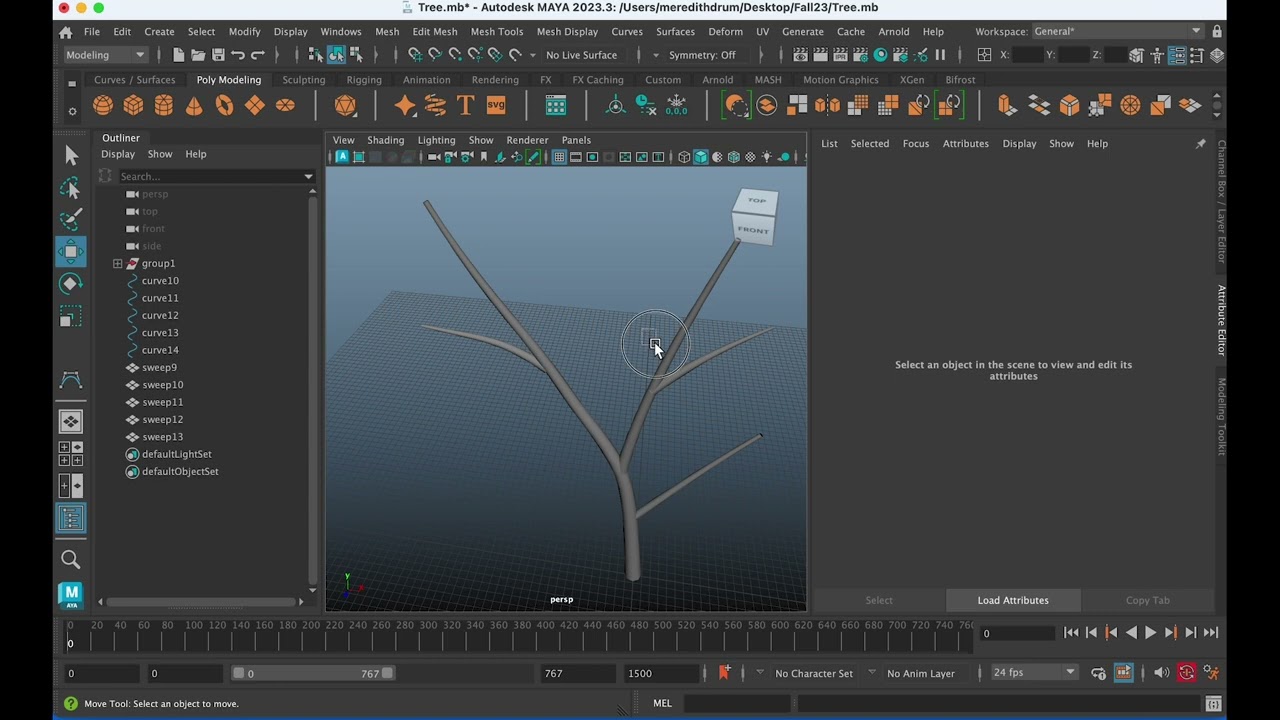Create a polygon cylinder from the shelf
The width and height of the screenshot is (1280, 720).
coord(164,105)
